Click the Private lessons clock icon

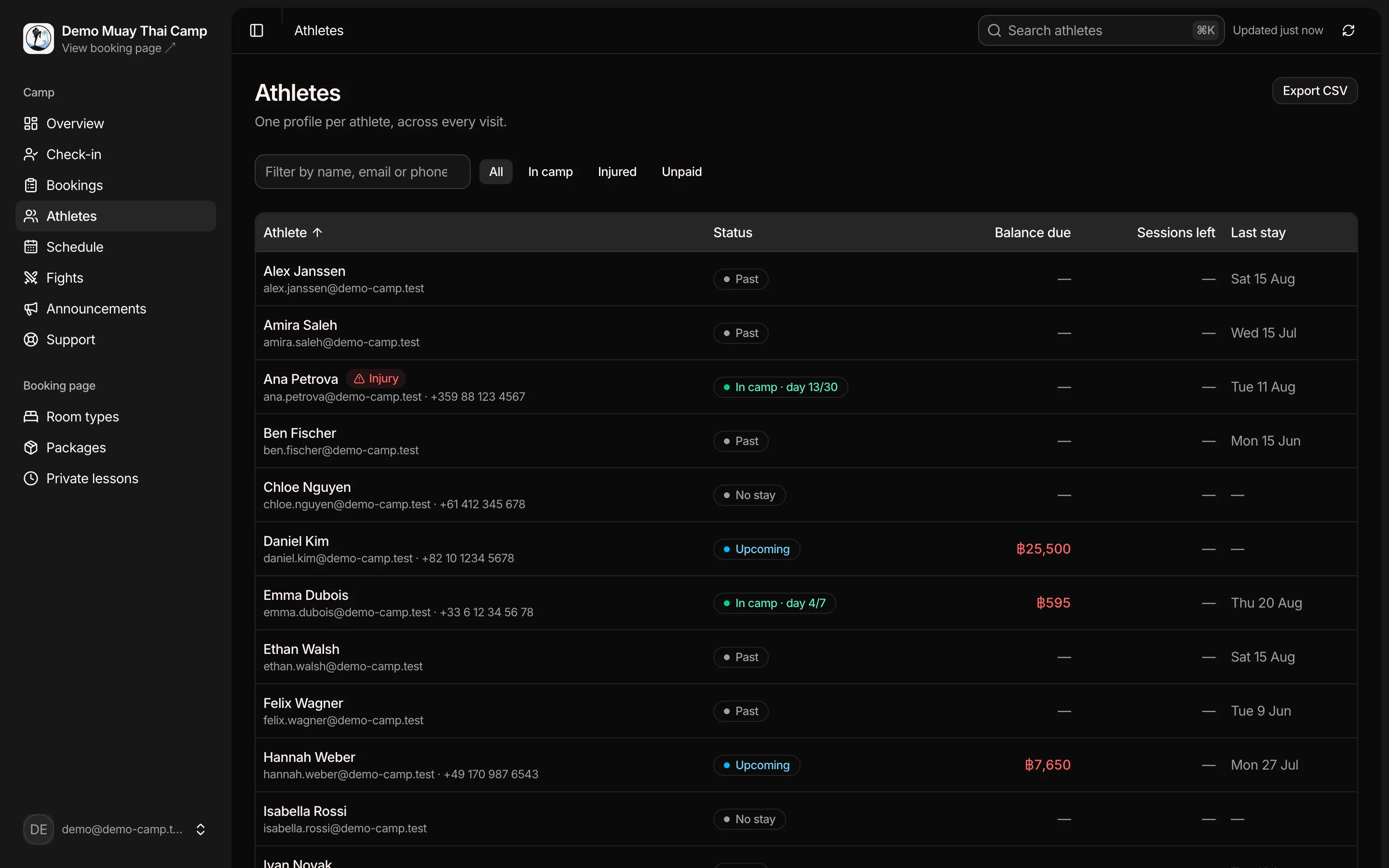[31, 479]
